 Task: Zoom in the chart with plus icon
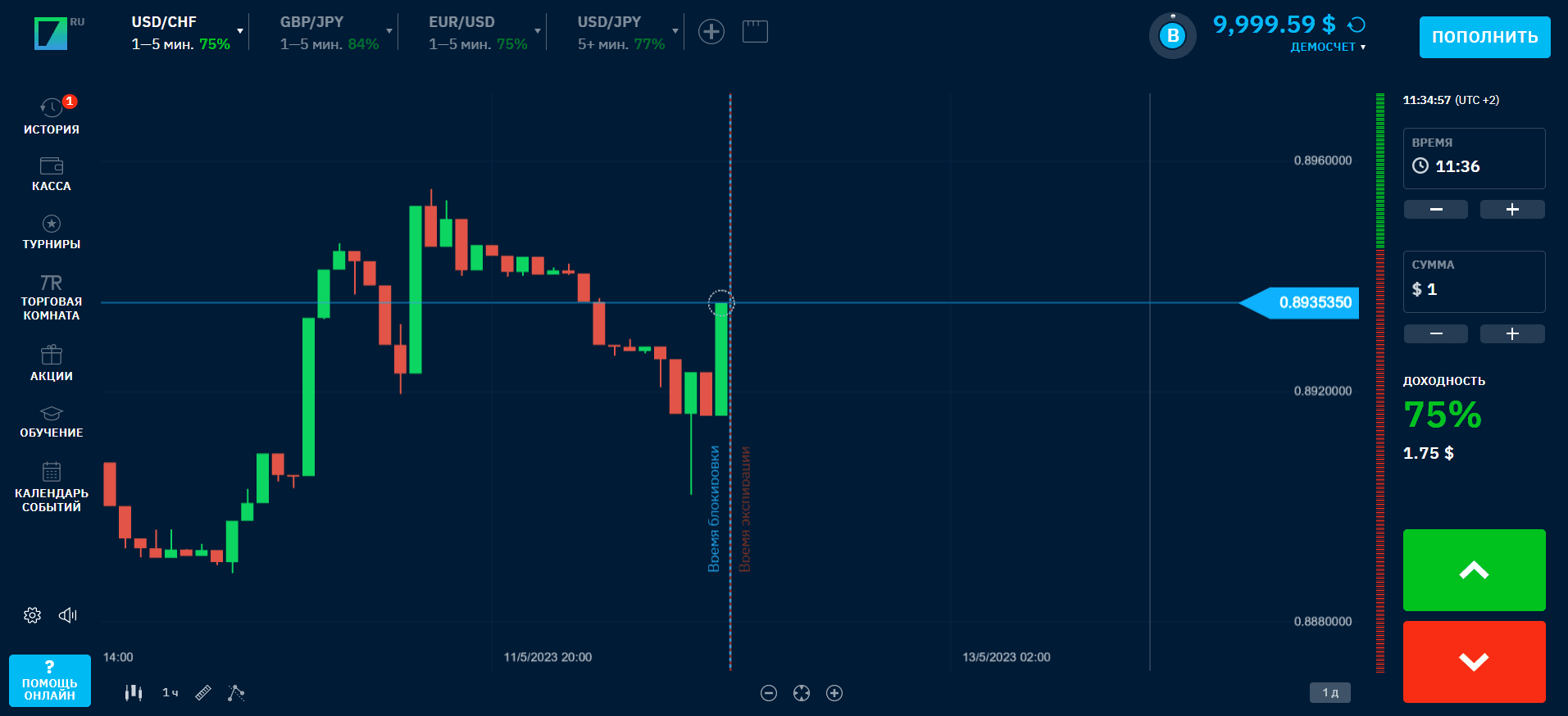[x=834, y=693]
